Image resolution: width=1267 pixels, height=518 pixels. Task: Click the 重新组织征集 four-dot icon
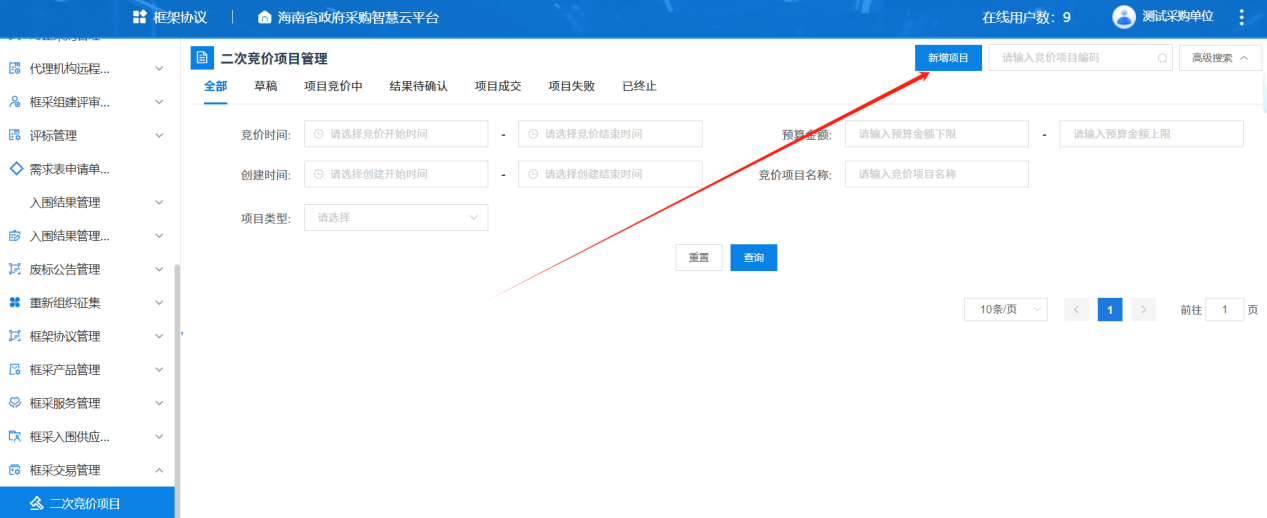(x=15, y=303)
